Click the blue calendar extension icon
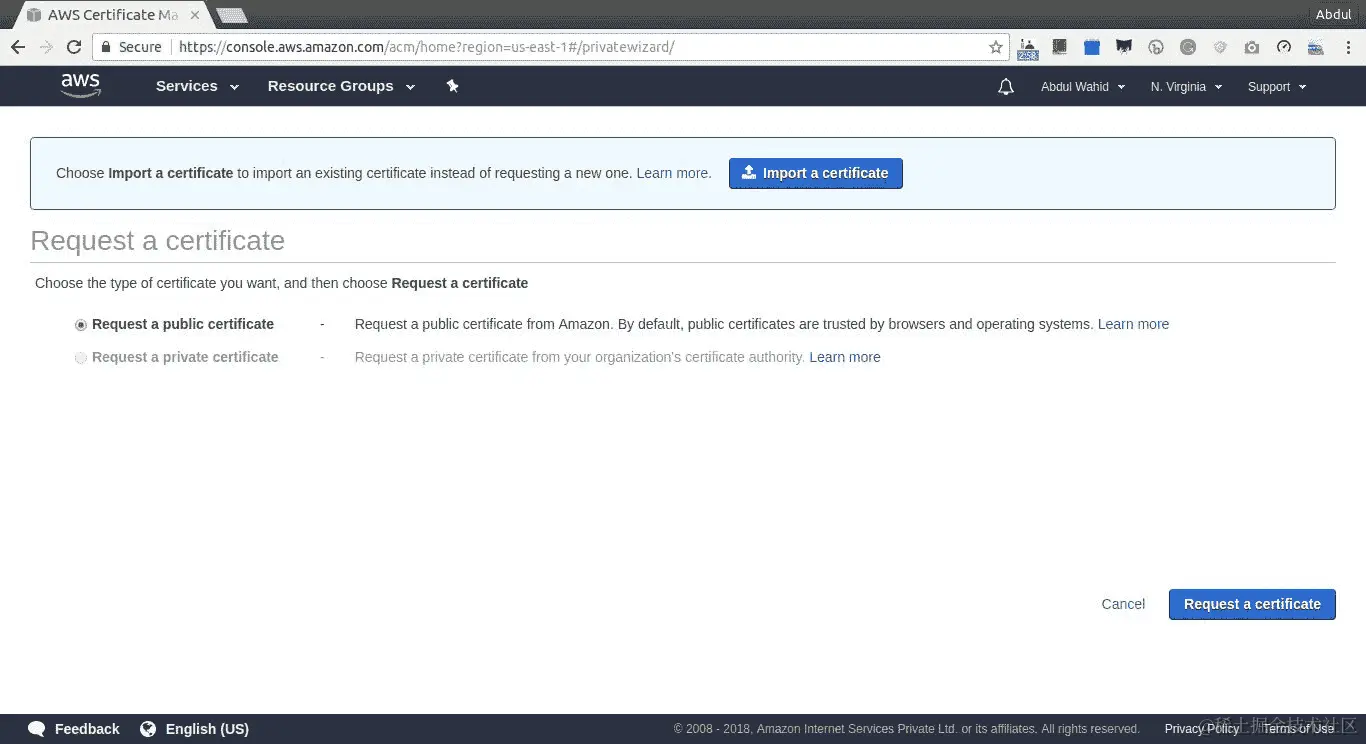Screen dimensions: 1366x744 [1092, 47]
